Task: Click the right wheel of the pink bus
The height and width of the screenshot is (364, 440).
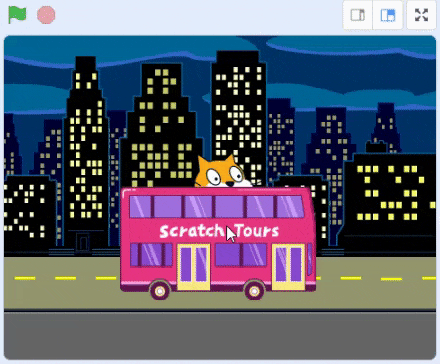Action: click(255, 290)
